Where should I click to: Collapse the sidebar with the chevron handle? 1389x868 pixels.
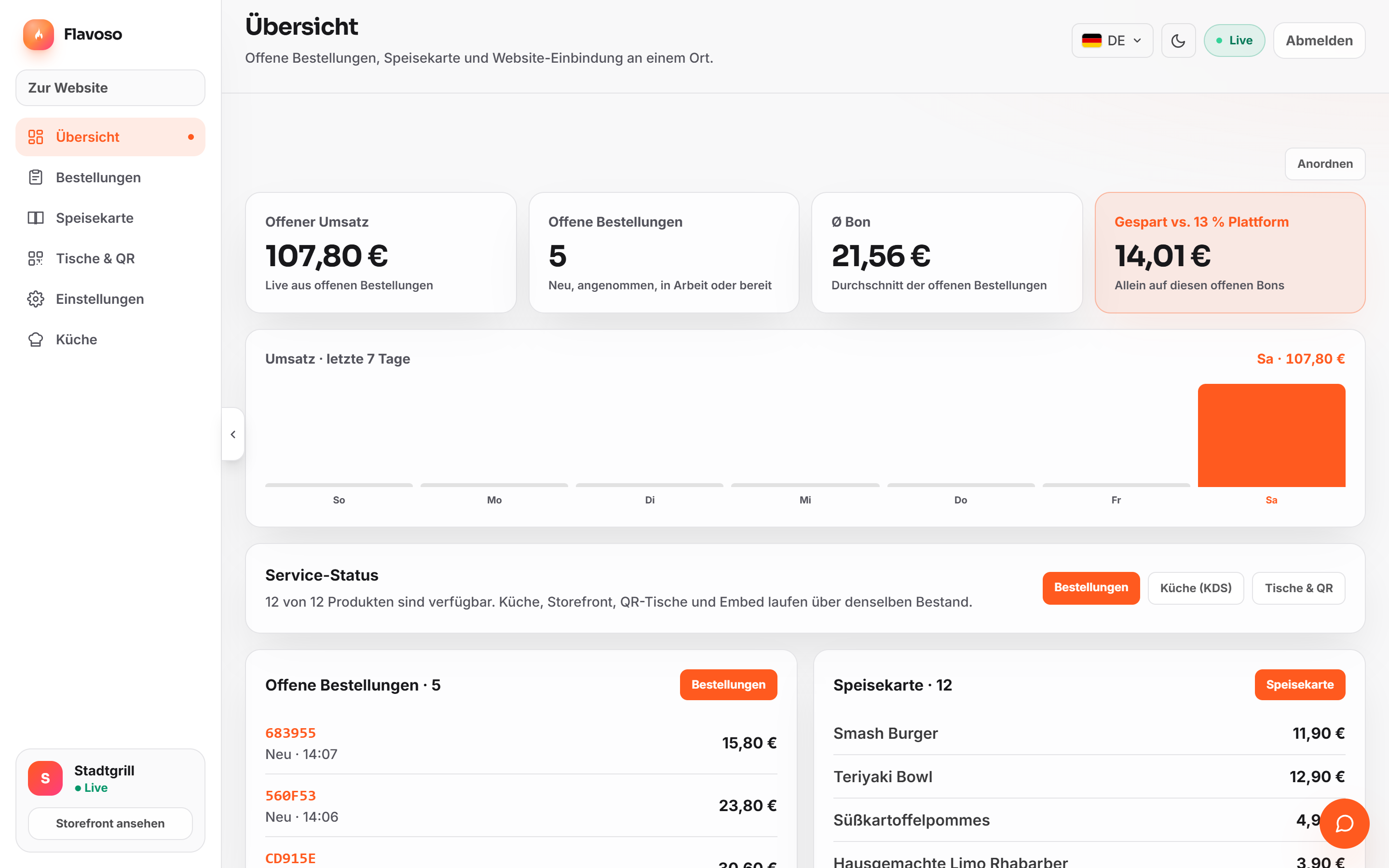click(x=233, y=434)
